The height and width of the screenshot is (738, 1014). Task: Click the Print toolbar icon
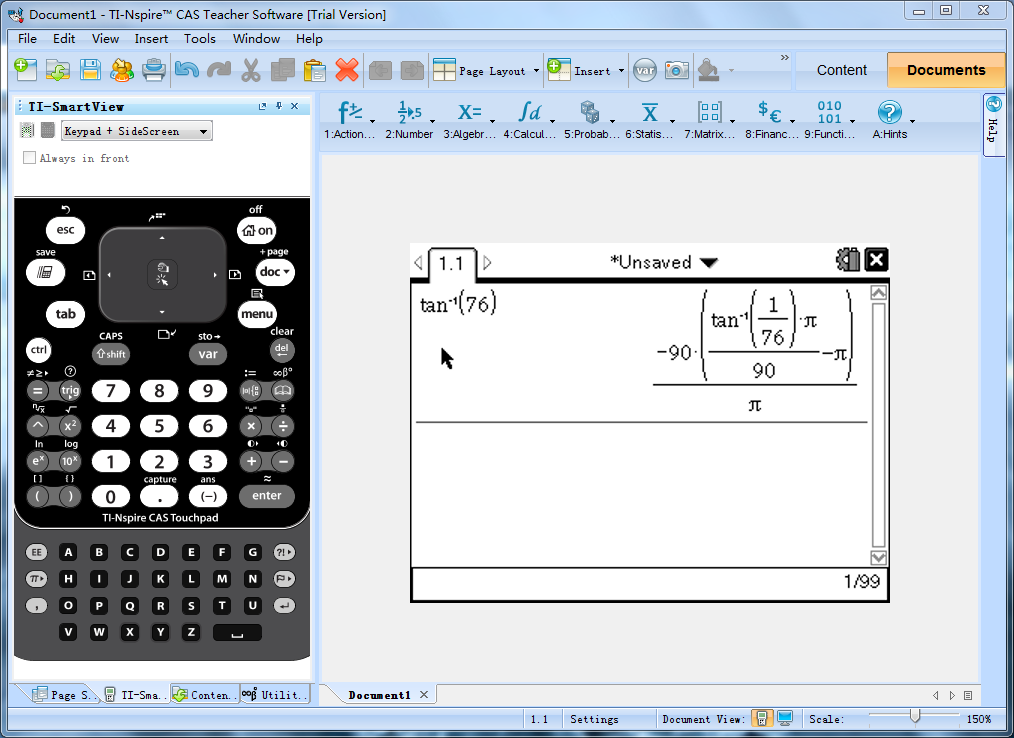pyautogui.click(x=154, y=70)
